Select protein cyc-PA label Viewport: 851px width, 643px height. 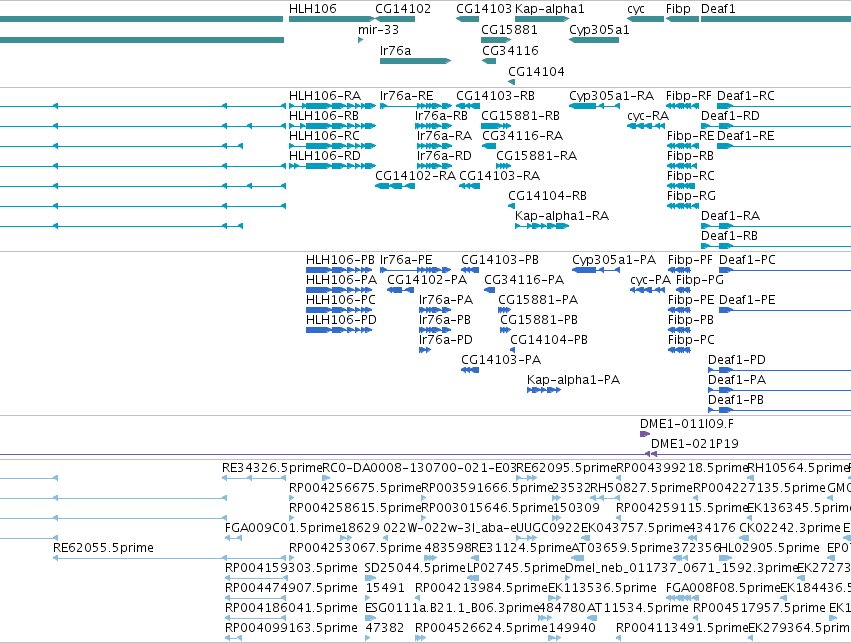coord(651,281)
